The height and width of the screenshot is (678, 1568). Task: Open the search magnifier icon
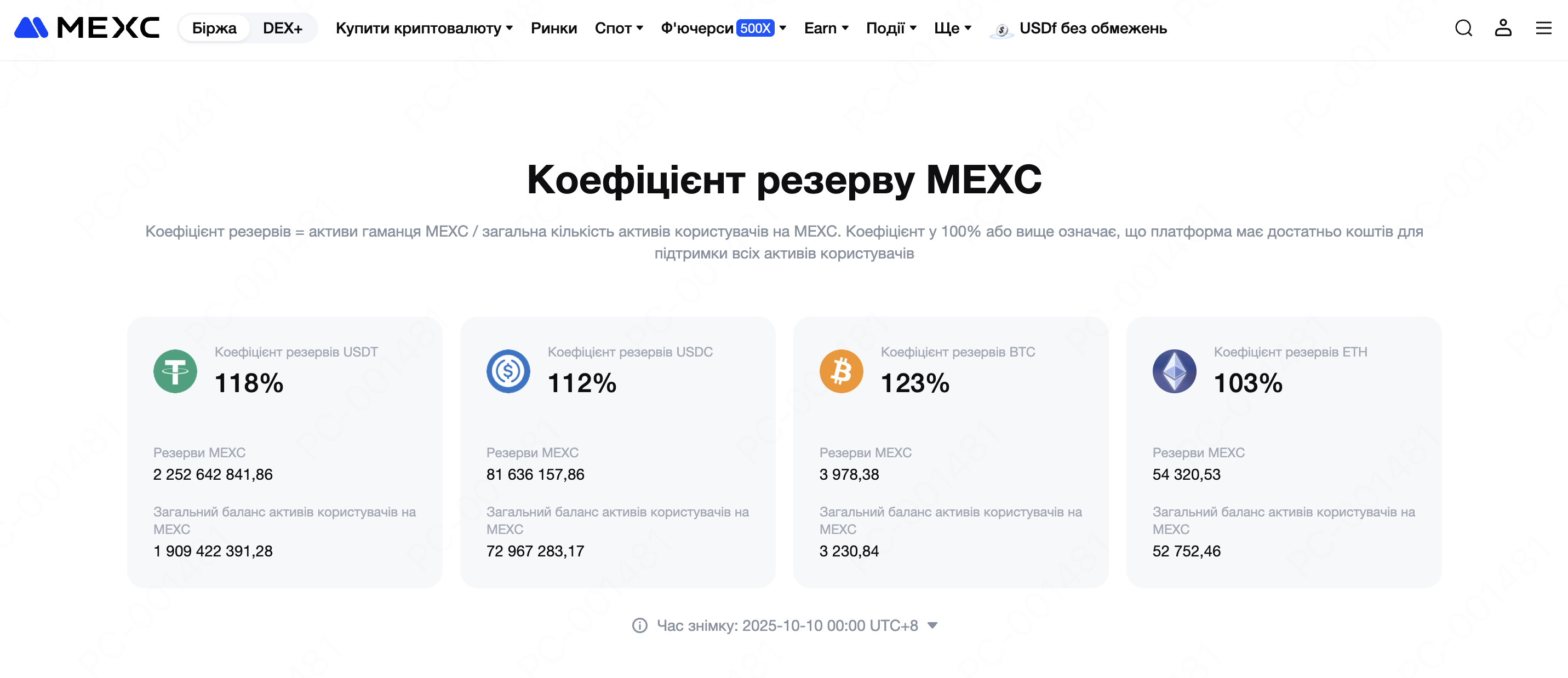pyautogui.click(x=1463, y=28)
